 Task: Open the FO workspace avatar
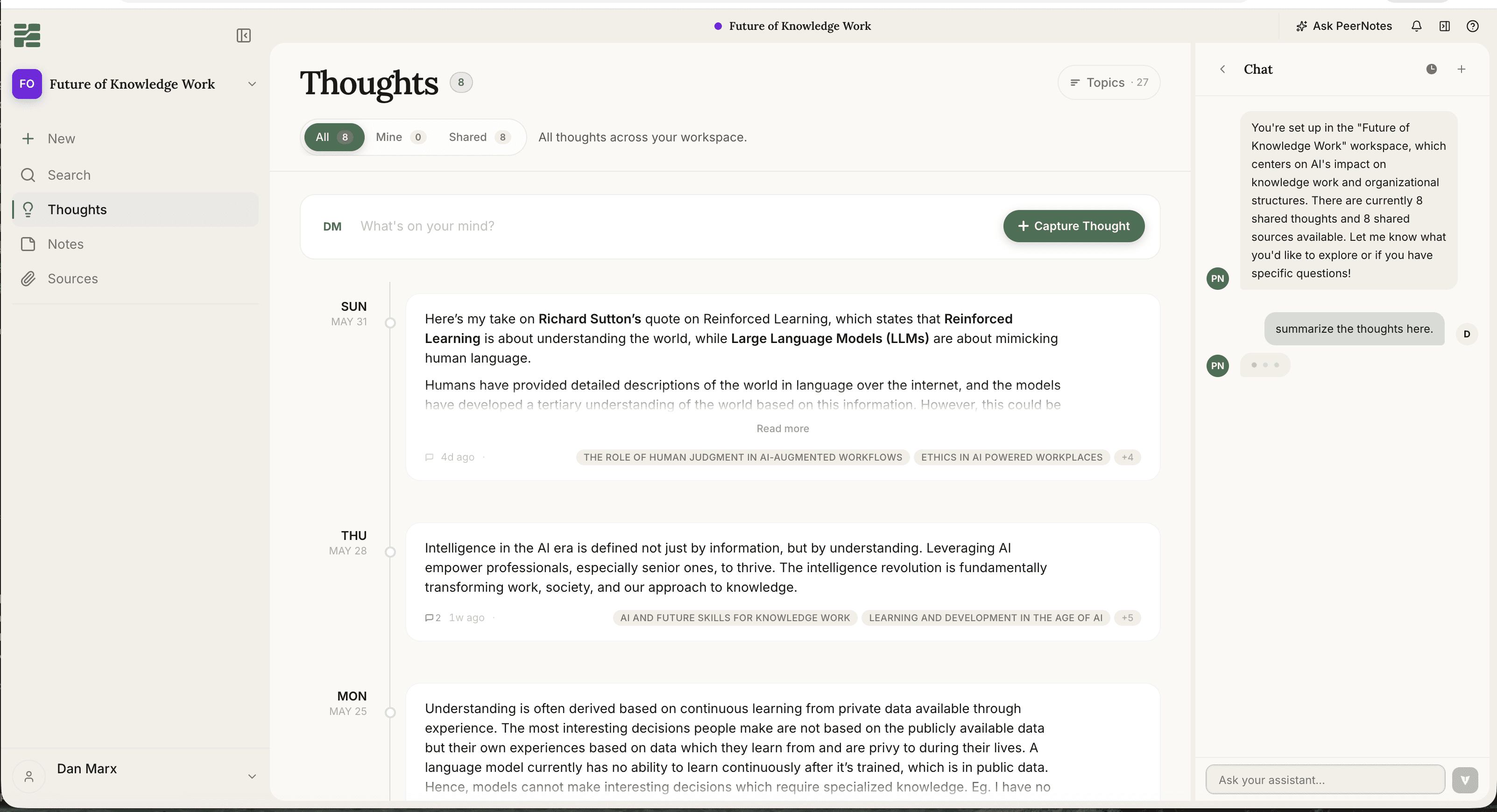pos(27,84)
